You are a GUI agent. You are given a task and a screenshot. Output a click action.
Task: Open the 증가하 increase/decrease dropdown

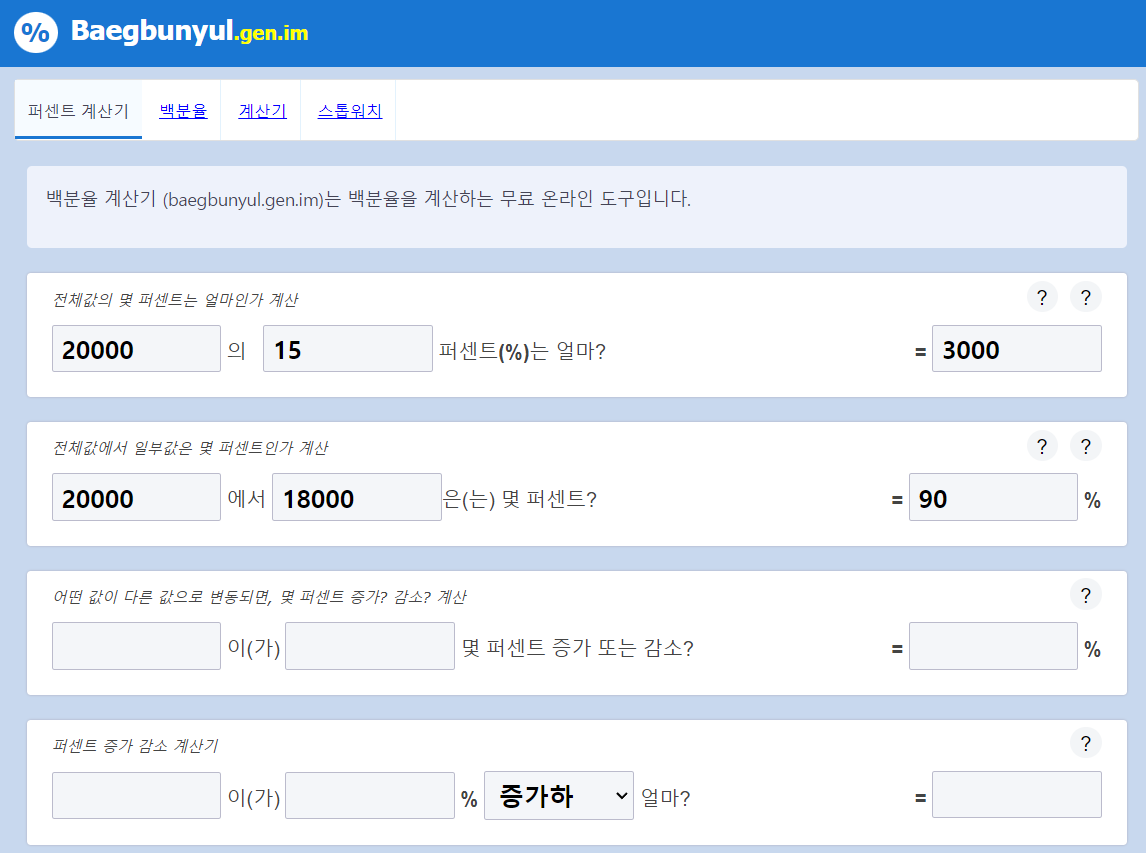[558, 794]
